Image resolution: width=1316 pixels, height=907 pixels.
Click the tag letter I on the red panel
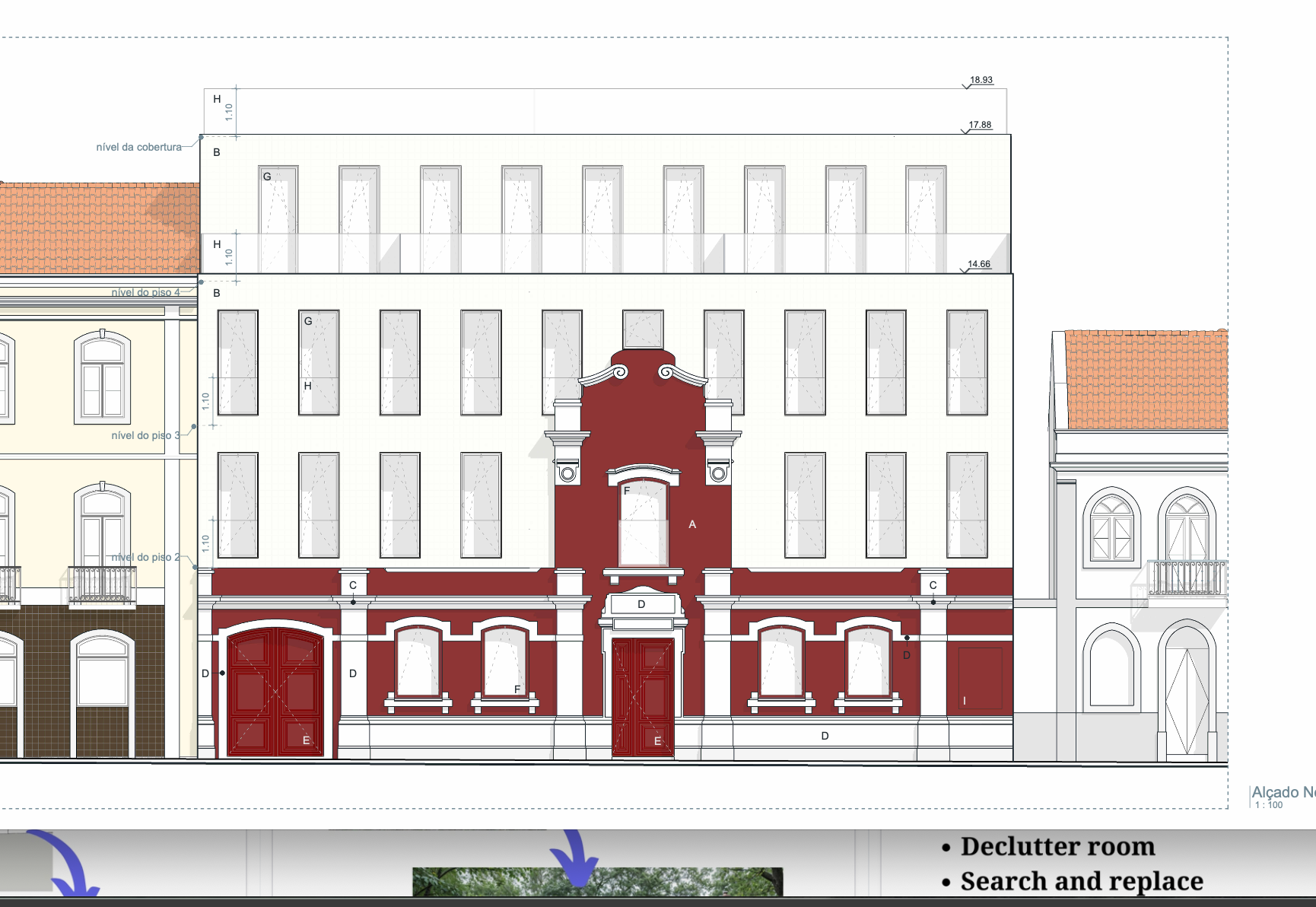[x=965, y=701]
